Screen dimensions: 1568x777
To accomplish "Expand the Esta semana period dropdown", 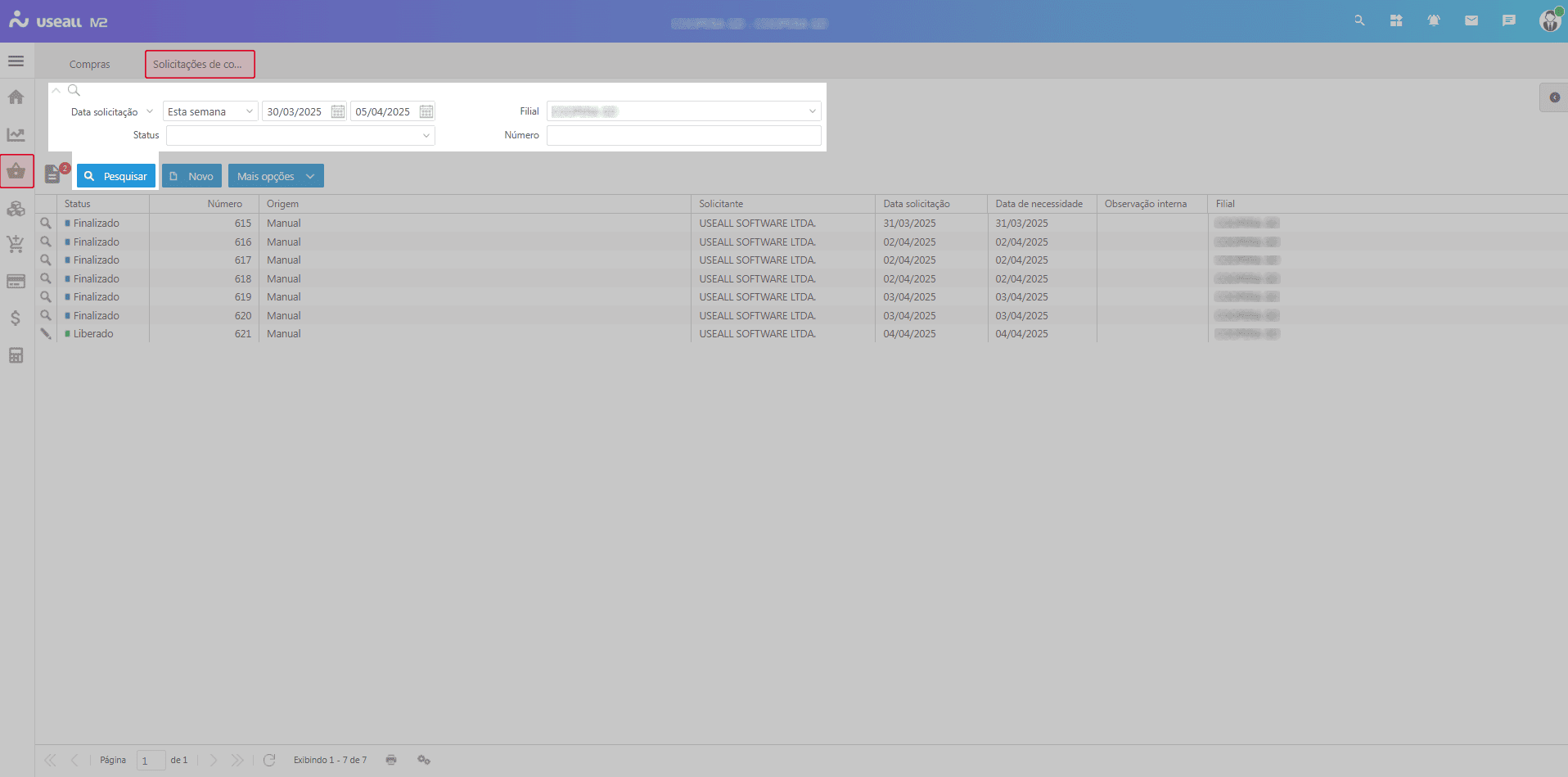I will click(x=249, y=111).
